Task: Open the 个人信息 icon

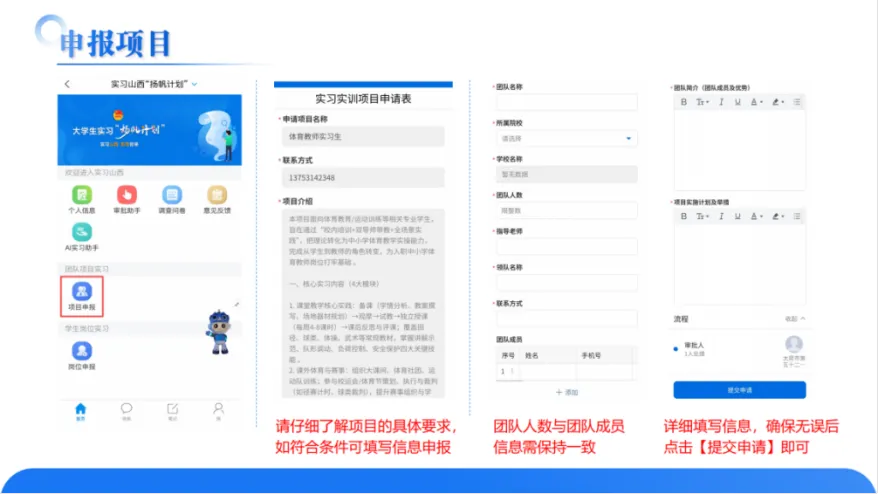Action: click(82, 200)
